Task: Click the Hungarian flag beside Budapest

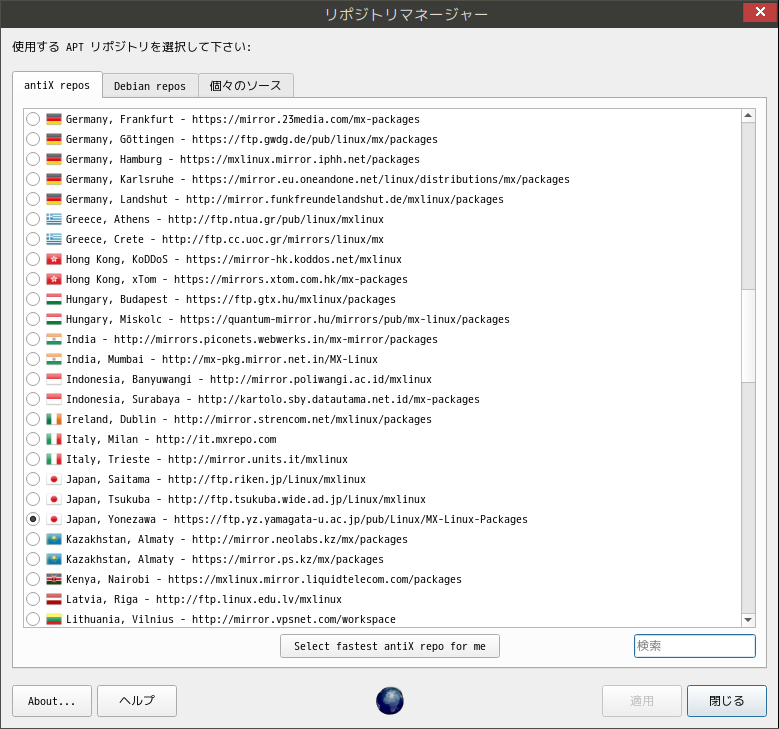Action: (x=54, y=299)
